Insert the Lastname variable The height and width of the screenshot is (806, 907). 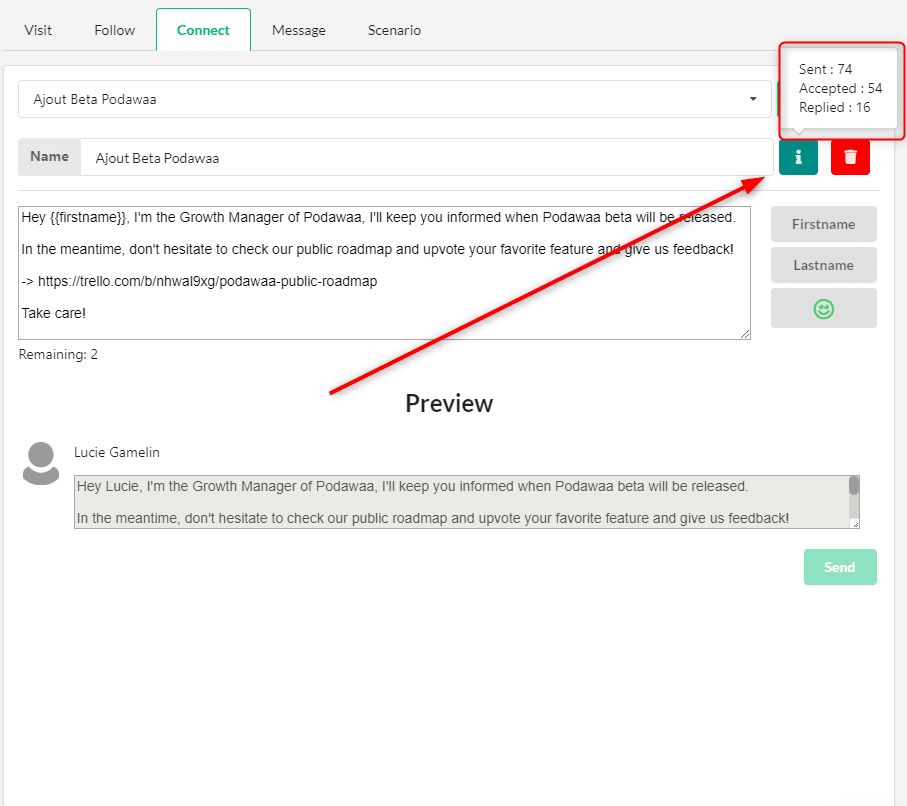824,265
